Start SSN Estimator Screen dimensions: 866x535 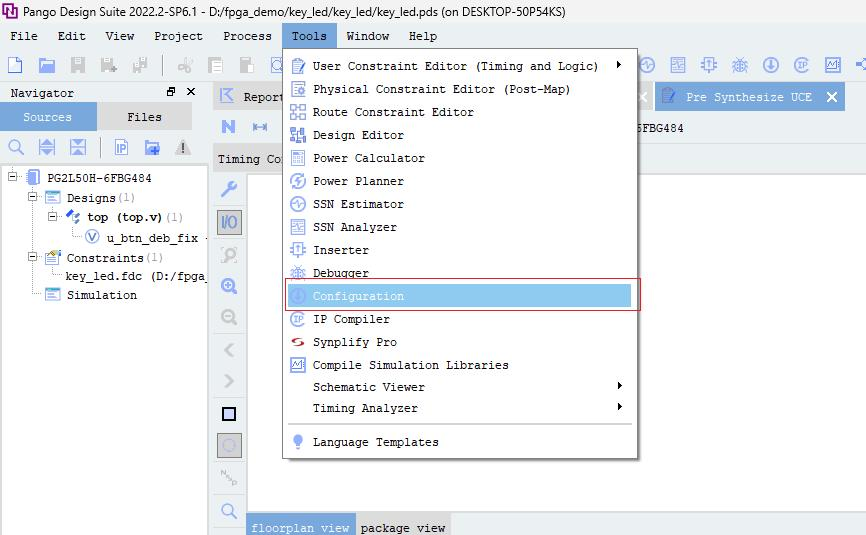(460, 204)
